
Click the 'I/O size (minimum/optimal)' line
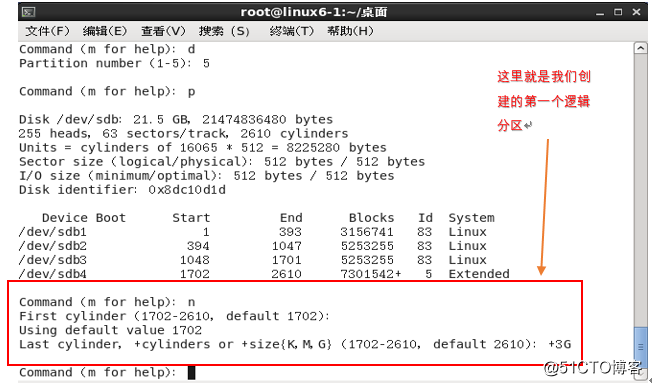207,176
